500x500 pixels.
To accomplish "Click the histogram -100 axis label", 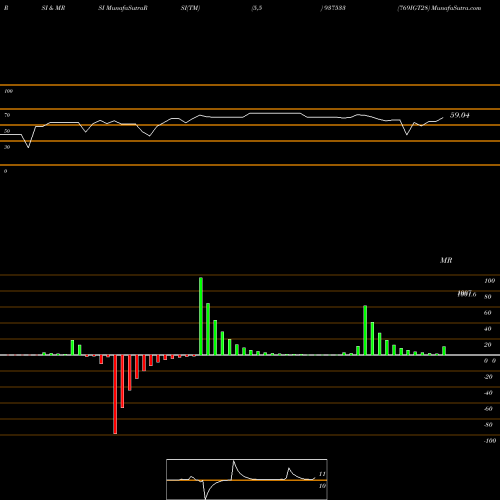I will tap(490, 441).
